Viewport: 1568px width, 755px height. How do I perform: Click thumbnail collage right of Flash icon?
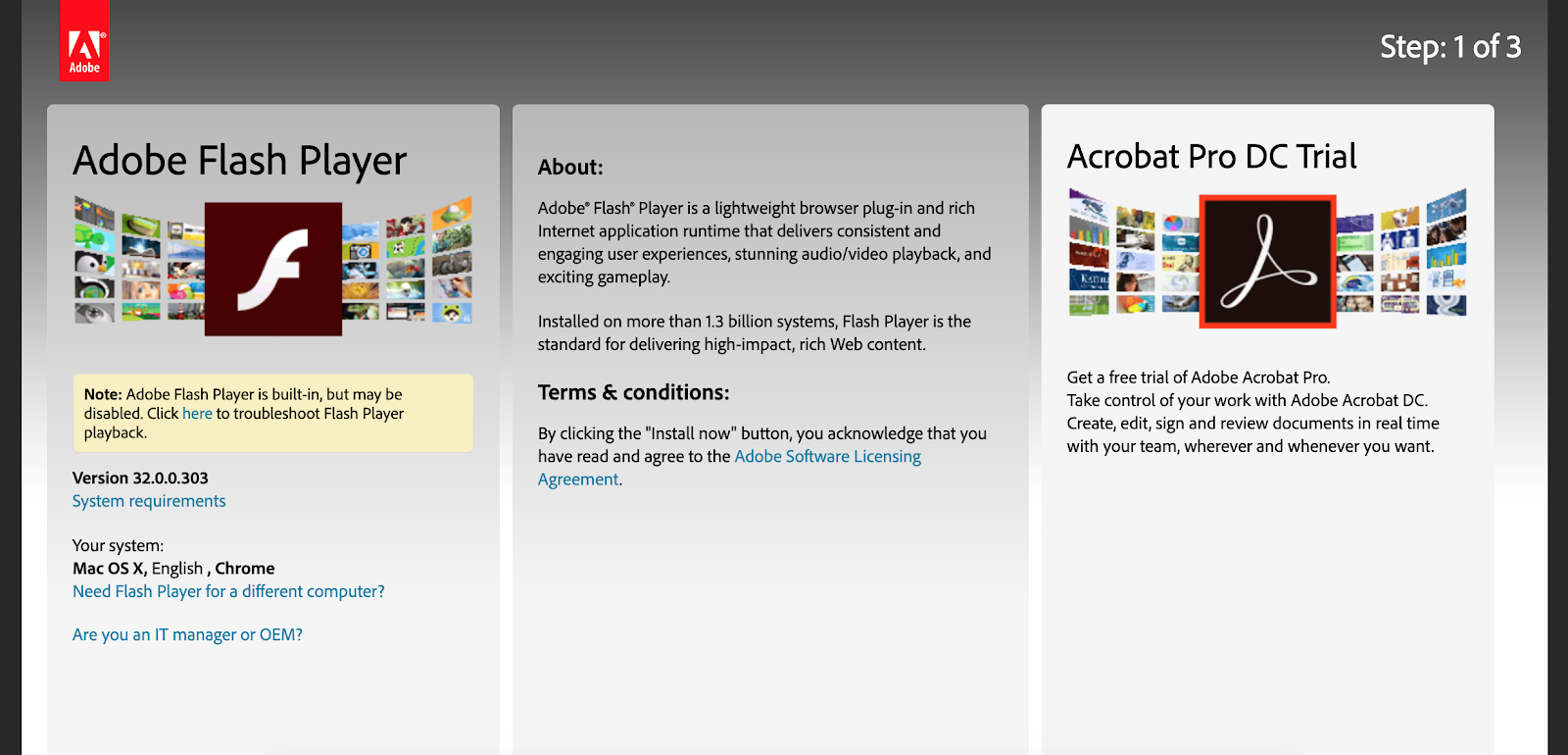[x=408, y=261]
